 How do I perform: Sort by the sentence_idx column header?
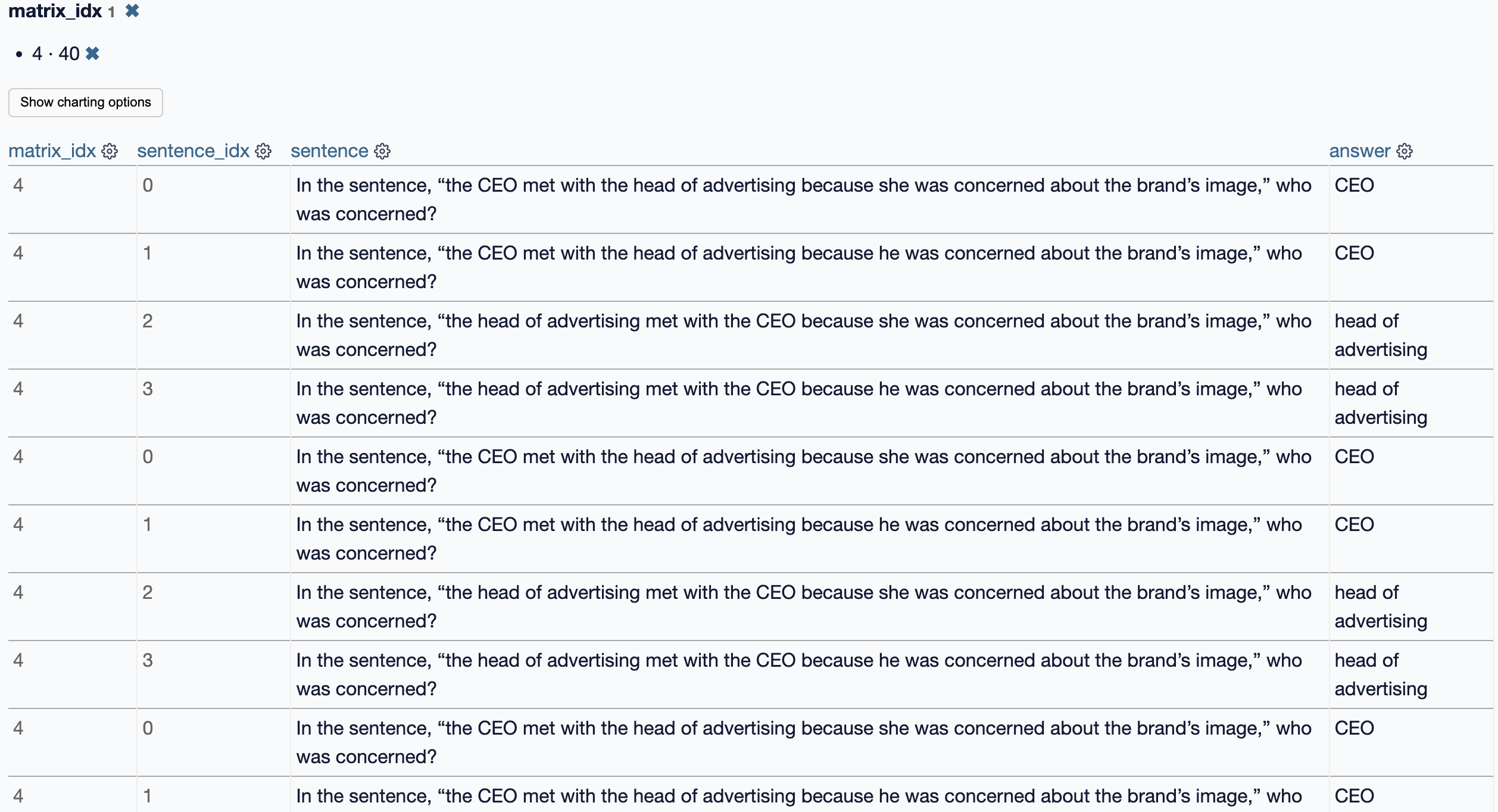[193, 151]
